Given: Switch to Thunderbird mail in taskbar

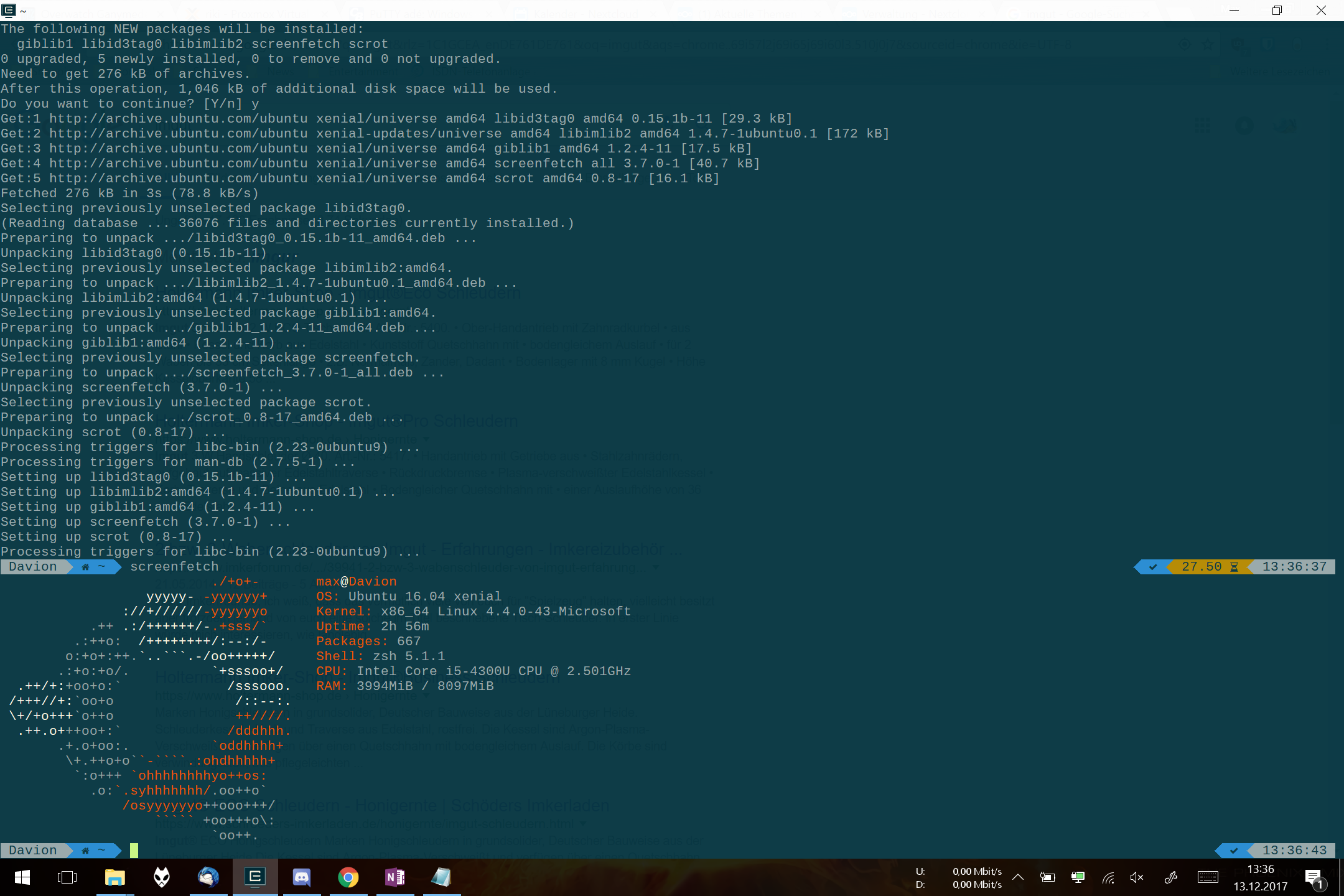Looking at the screenshot, I should pyautogui.click(x=208, y=877).
